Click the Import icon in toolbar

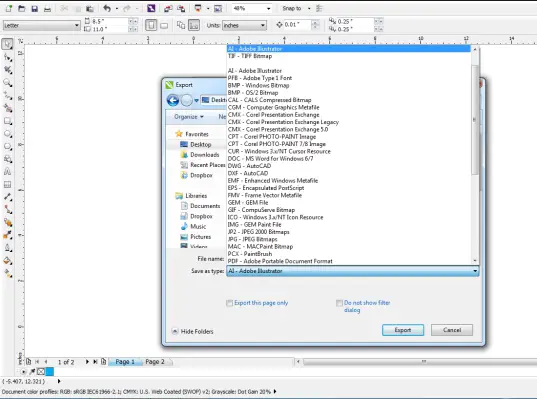[168, 8]
